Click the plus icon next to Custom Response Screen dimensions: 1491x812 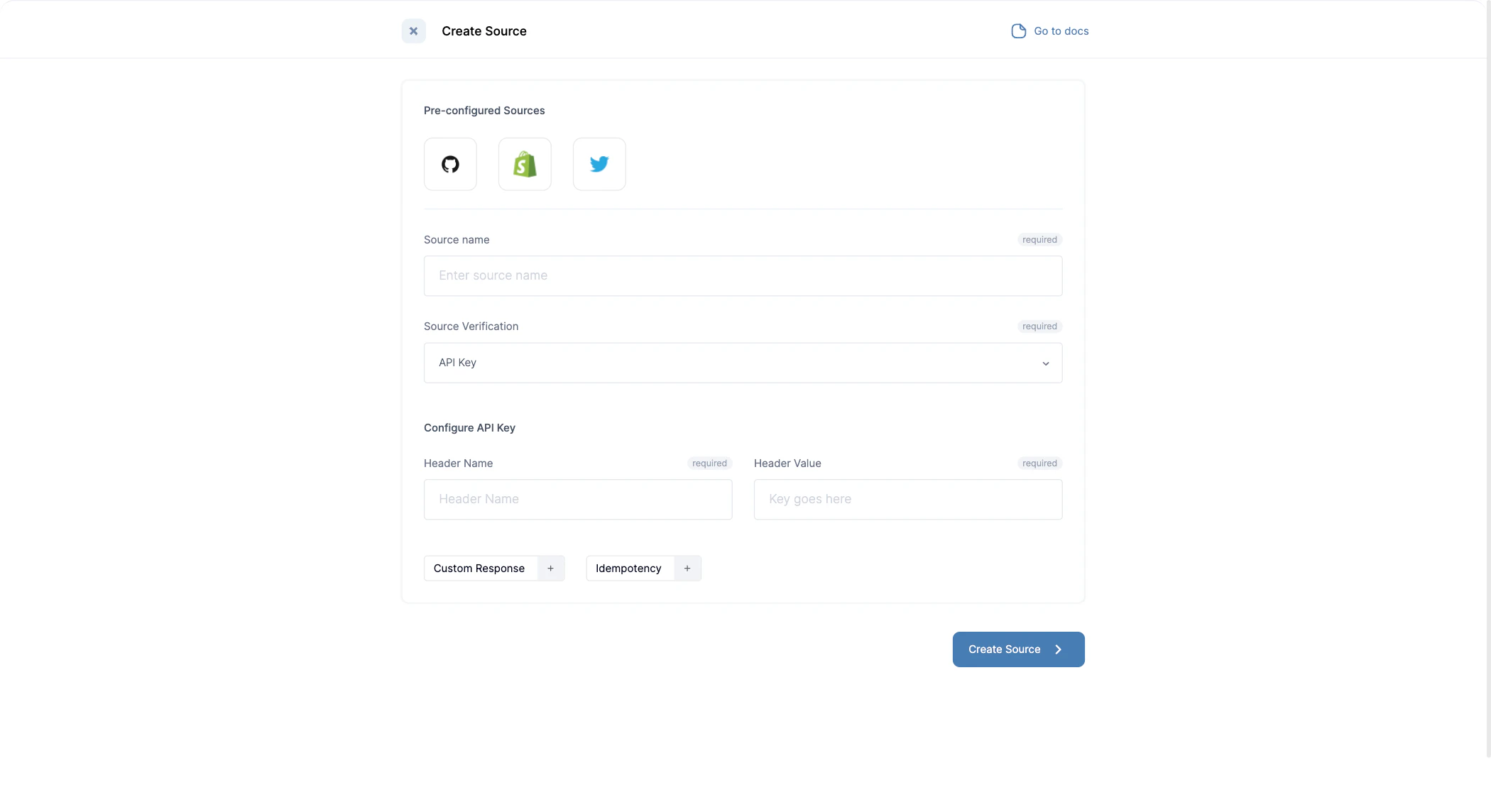(x=550, y=568)
